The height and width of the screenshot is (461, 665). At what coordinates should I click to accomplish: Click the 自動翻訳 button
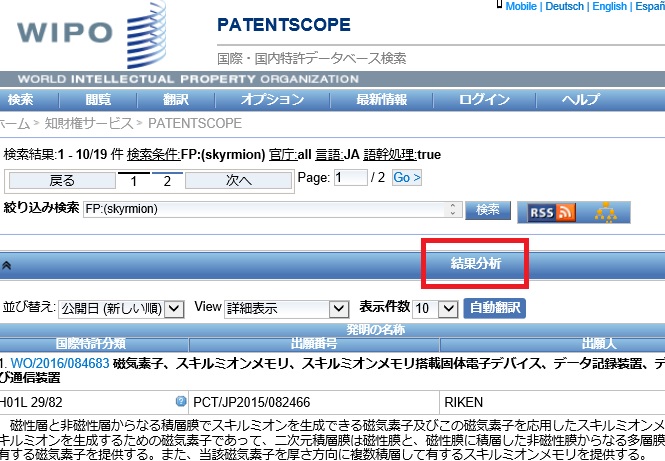(495, 308)
